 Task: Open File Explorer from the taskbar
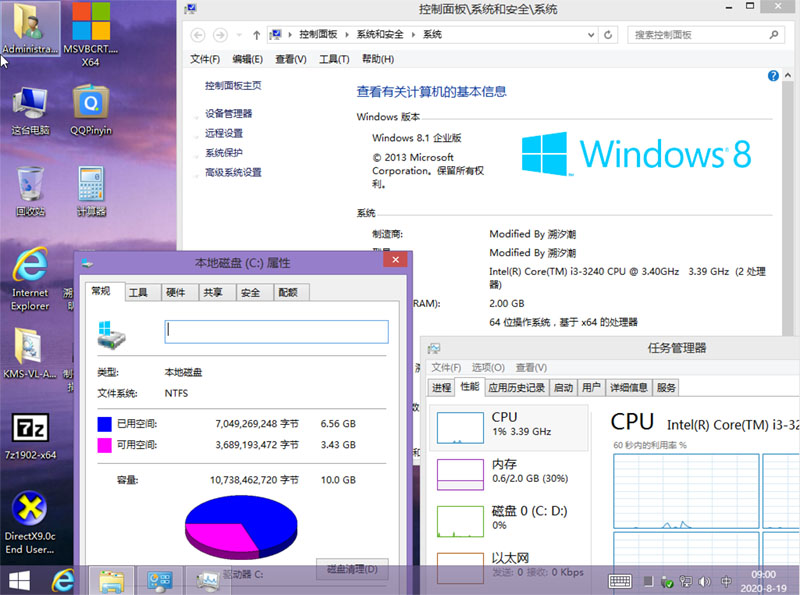tap(112, 581)
